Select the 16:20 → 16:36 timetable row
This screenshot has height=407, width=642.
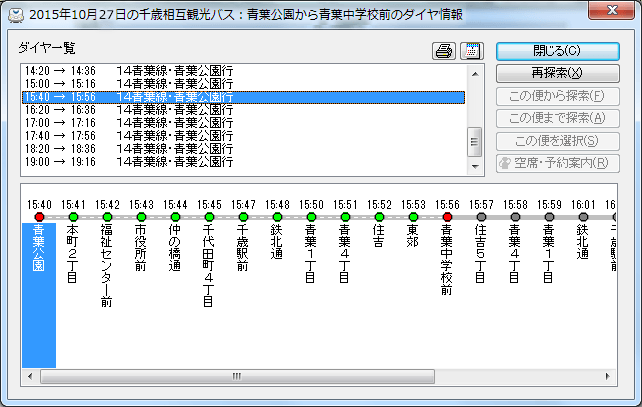click(x=128, y=110)
